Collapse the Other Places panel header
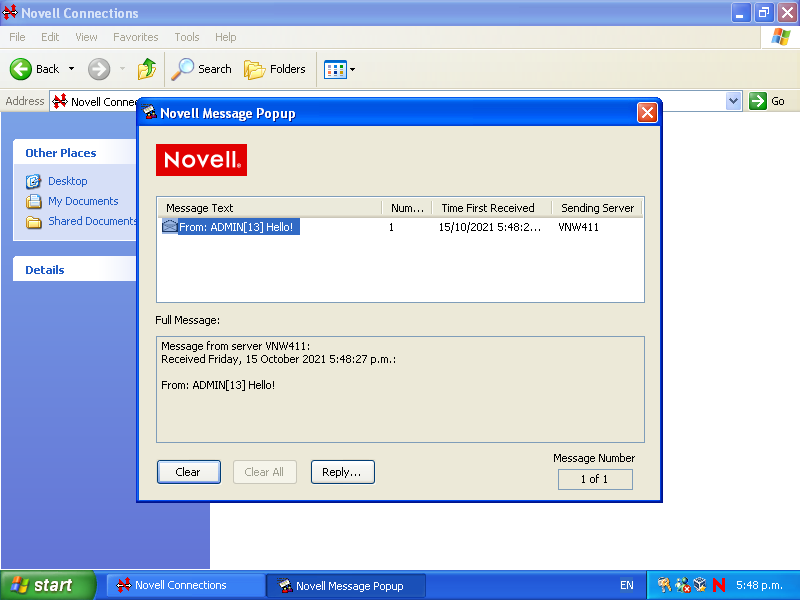 point(74,153)
